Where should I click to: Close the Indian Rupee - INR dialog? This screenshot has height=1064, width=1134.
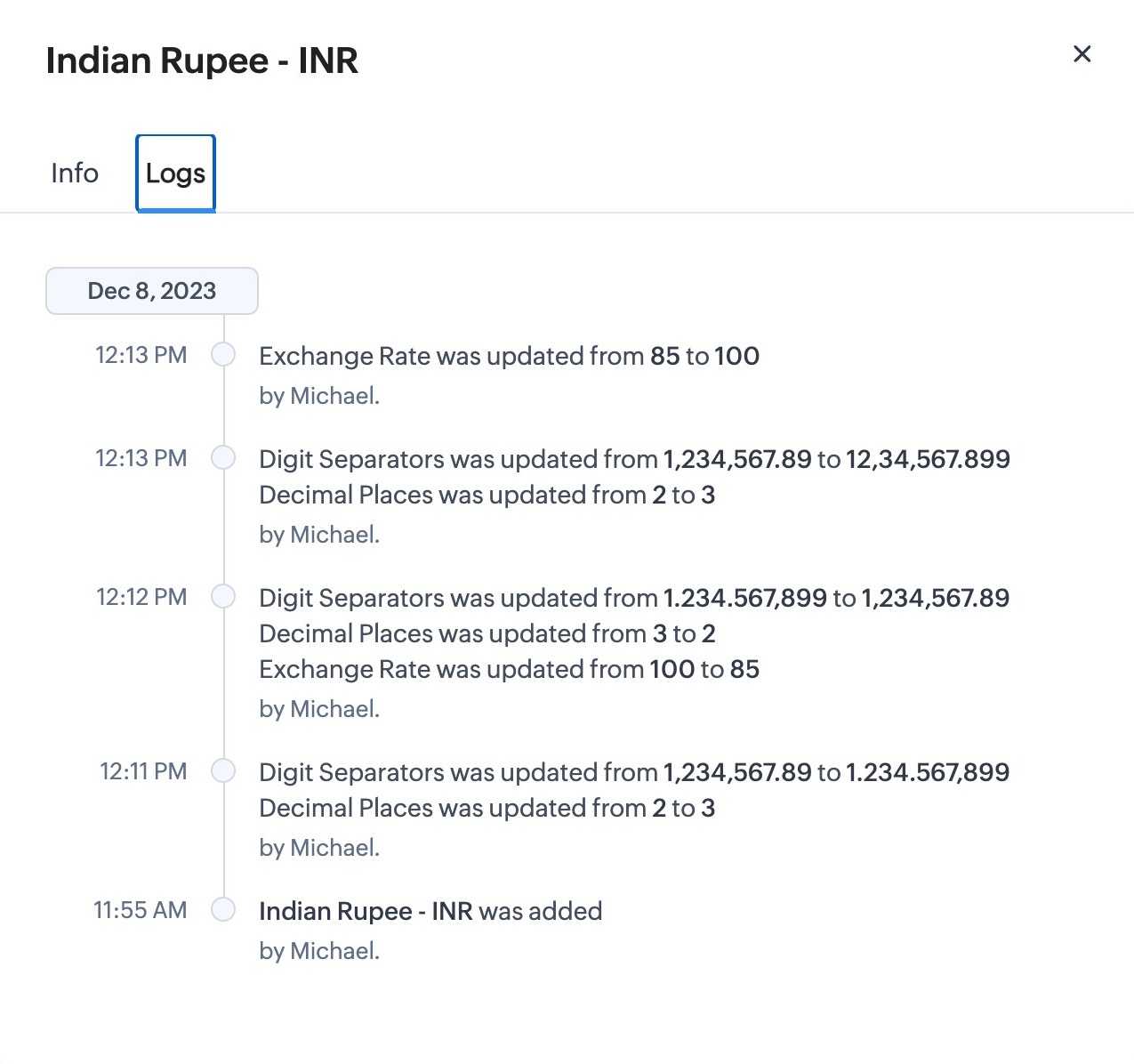[1082, 54]
